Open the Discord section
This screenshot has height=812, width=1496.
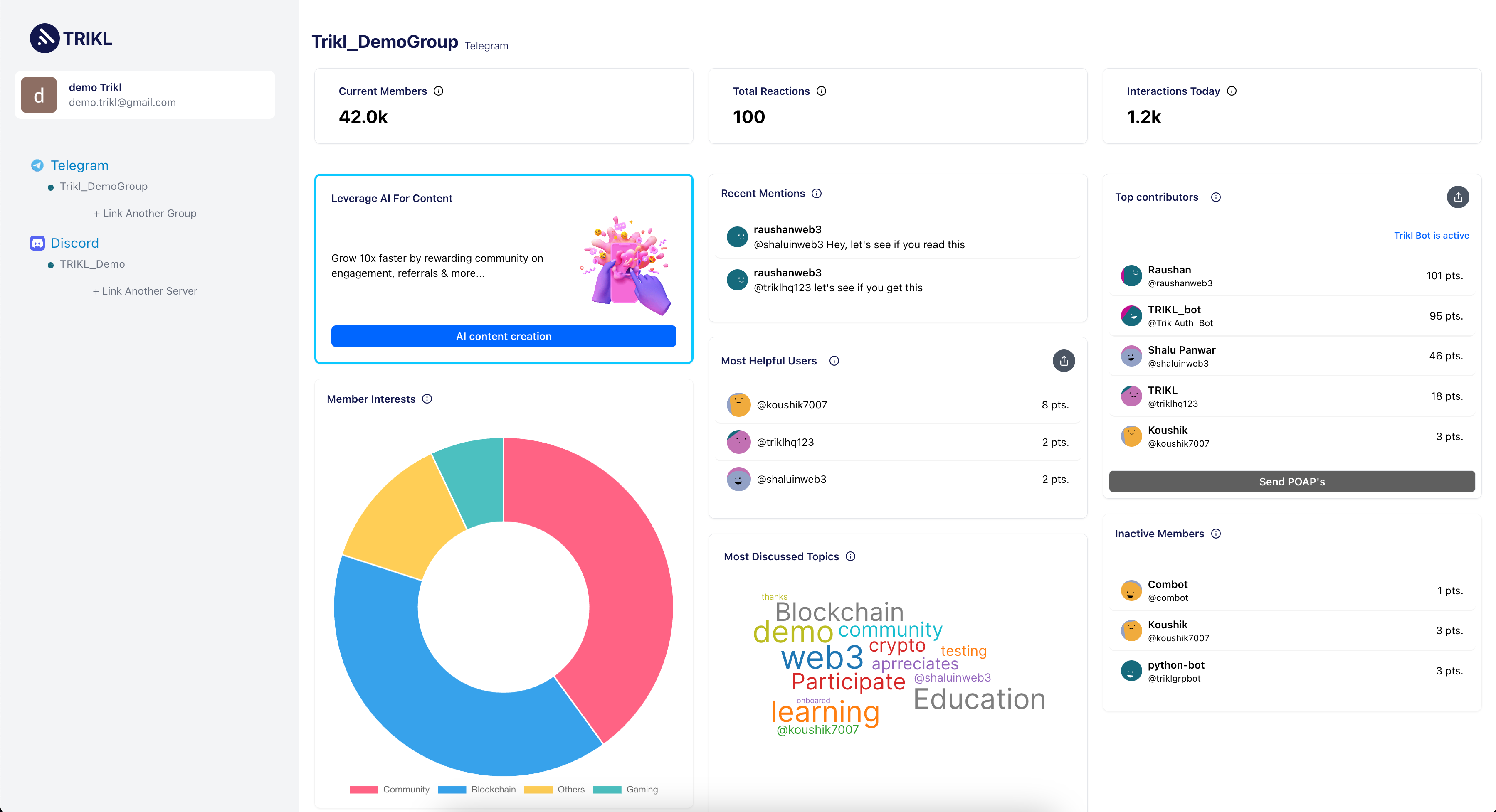75,243
